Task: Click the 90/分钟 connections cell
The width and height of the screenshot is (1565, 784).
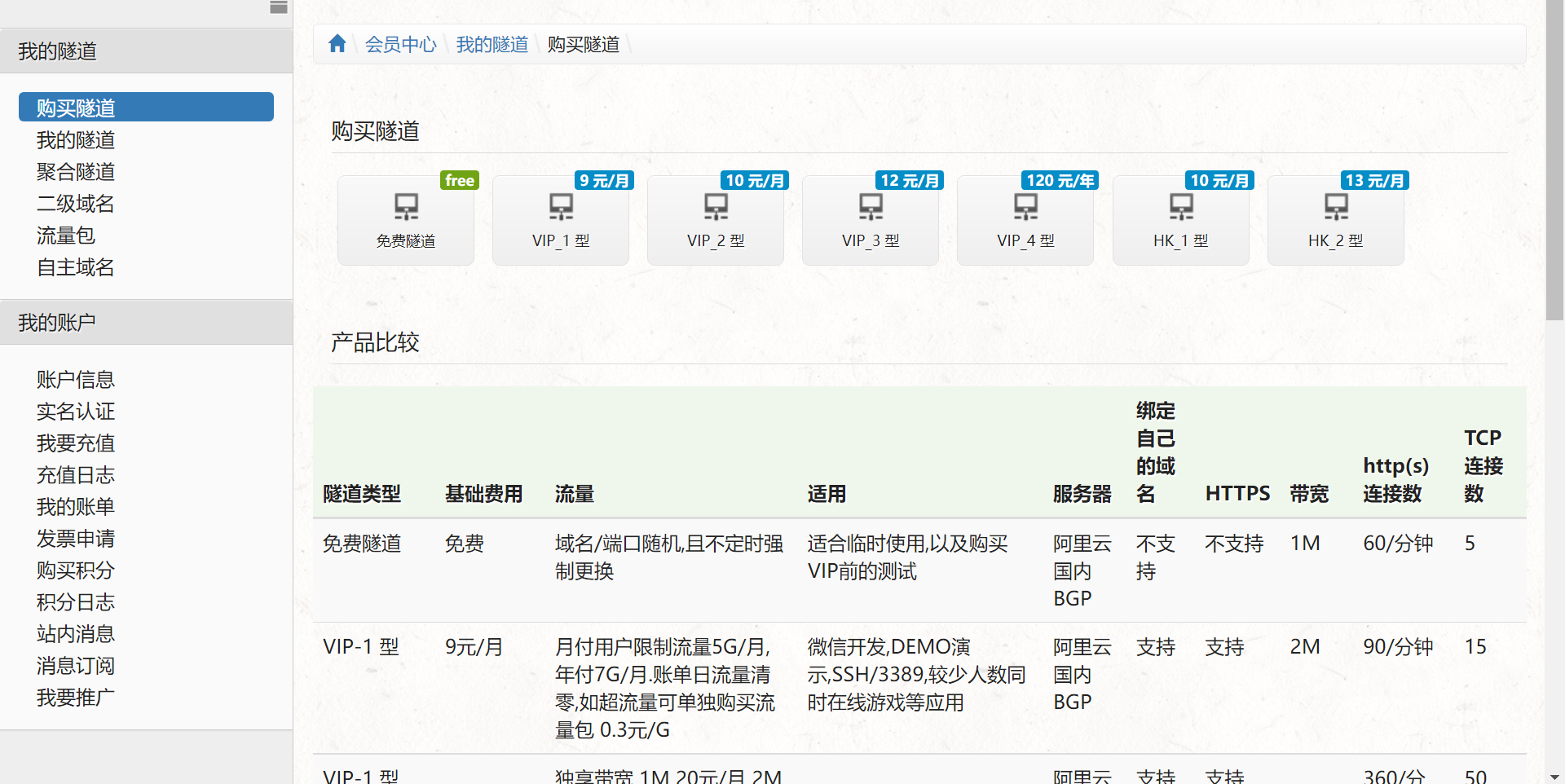Action: (1399, 647)
